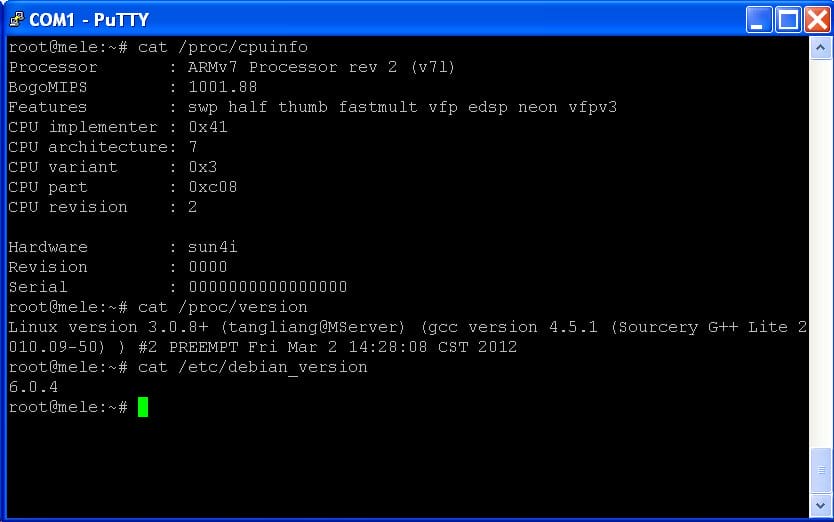Click the Hardware value sun4i
834x522 pixels.
pyautogui.click(x=213, y=247)
